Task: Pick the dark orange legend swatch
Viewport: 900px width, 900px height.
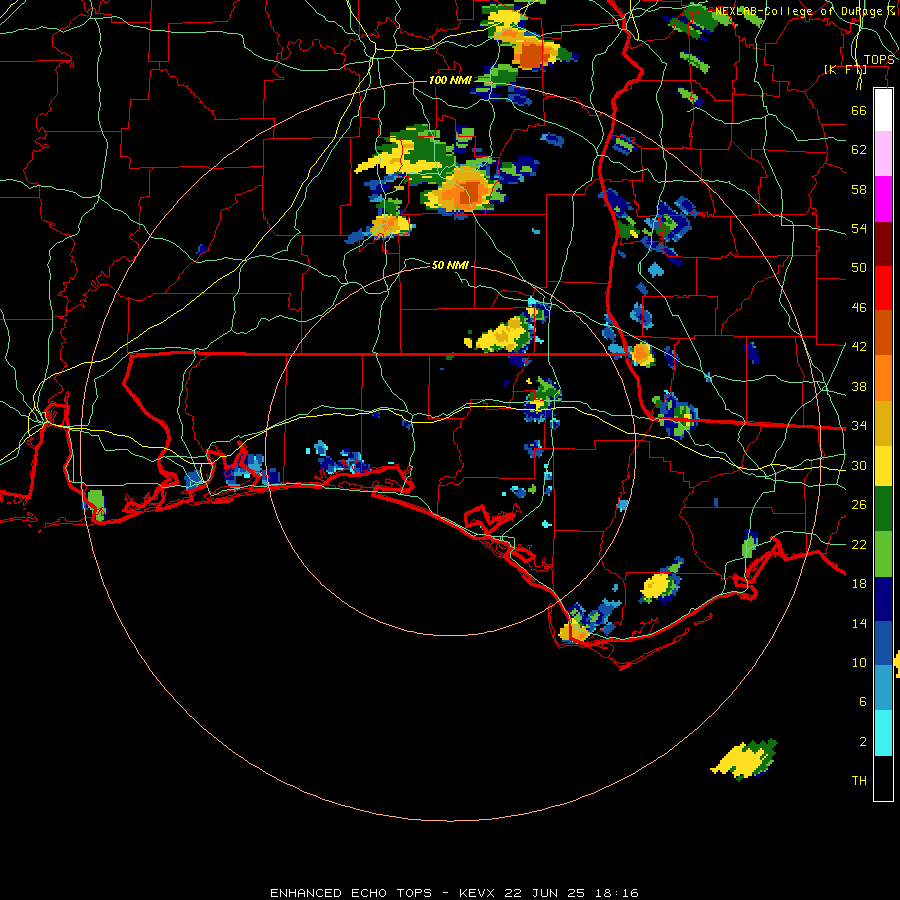Action: 883,333
